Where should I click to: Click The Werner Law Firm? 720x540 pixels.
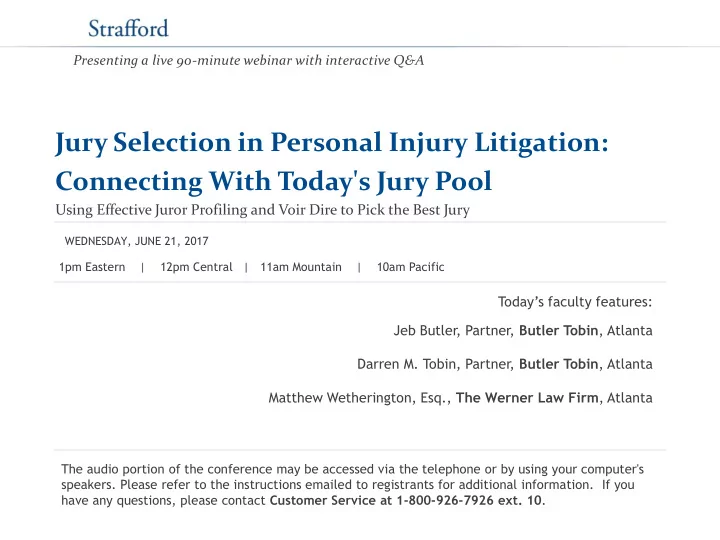[527, 398]
